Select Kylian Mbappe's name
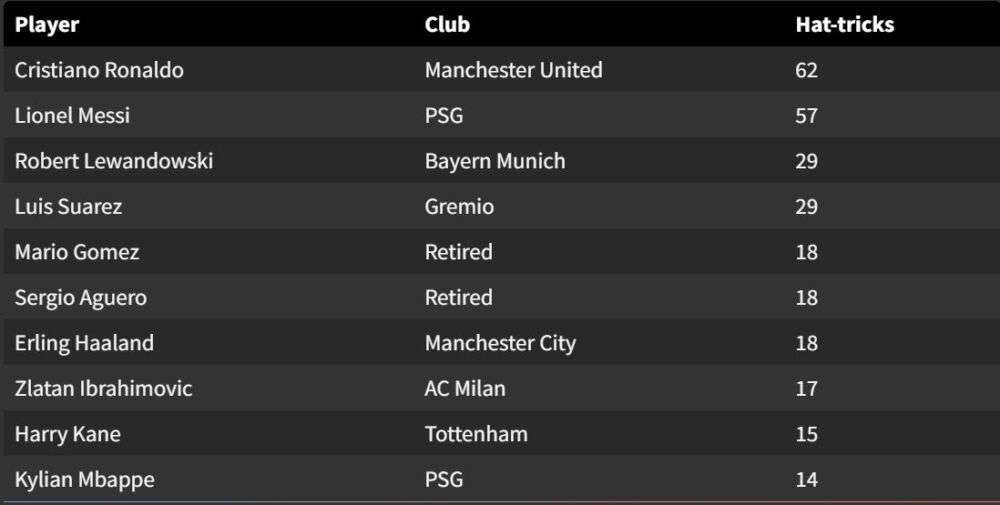The image size is (1000, 505). (x=85, y=480)
